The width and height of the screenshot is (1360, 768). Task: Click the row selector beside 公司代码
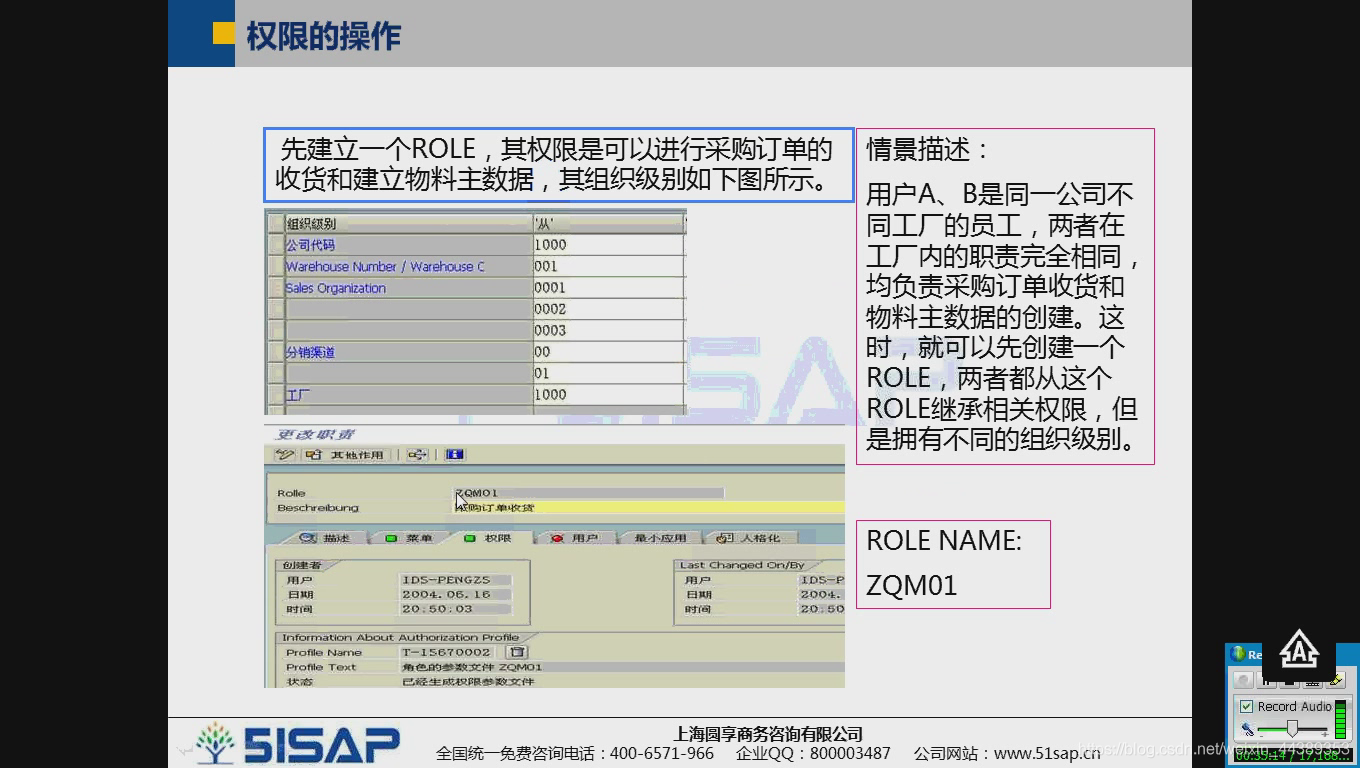tap(276, 245)
